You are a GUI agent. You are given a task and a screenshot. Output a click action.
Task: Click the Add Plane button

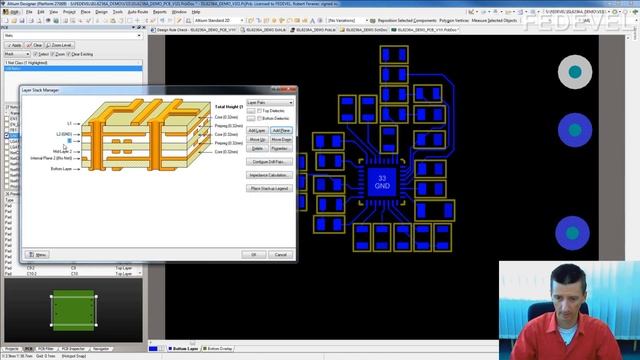click(x=281, y=130)
